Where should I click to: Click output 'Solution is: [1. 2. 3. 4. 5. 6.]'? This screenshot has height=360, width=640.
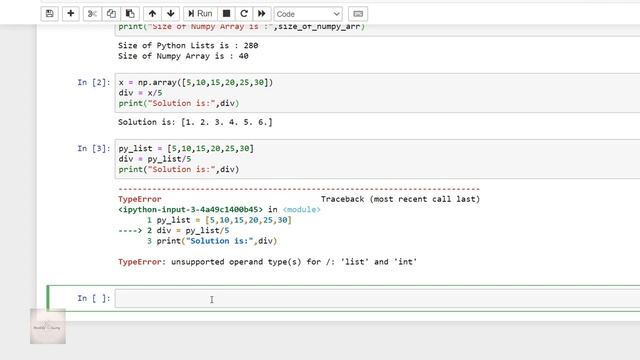(195, 122)
